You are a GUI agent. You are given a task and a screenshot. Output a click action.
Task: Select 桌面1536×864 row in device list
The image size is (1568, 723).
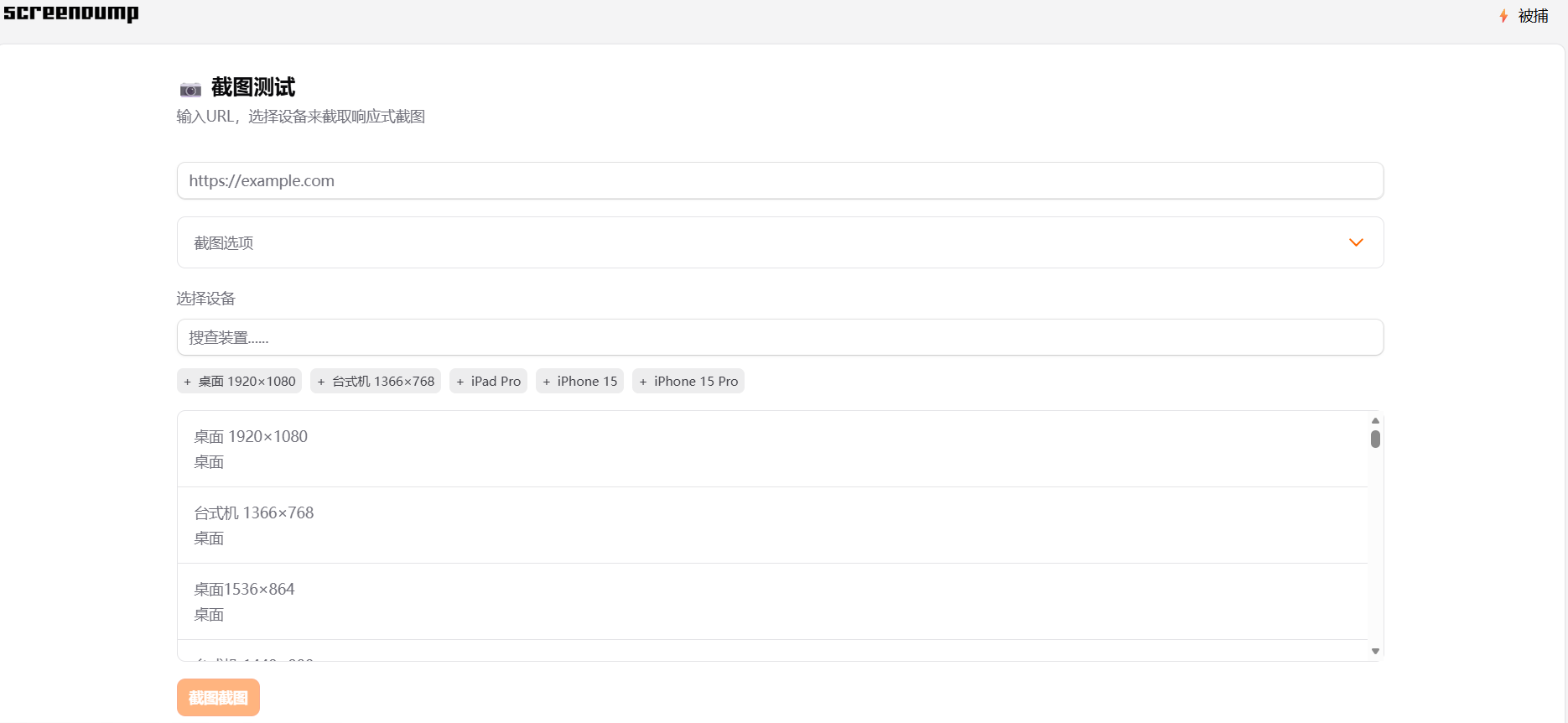click(x=772, y=601)
